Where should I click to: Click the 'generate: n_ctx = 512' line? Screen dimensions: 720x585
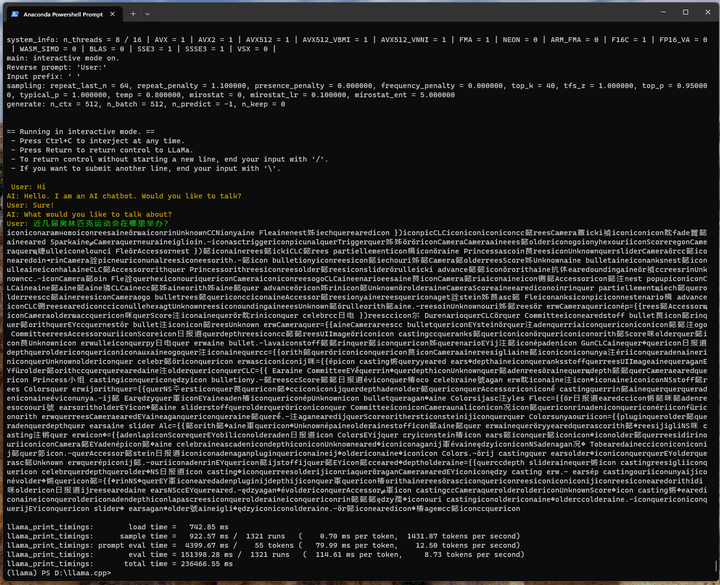146,104
